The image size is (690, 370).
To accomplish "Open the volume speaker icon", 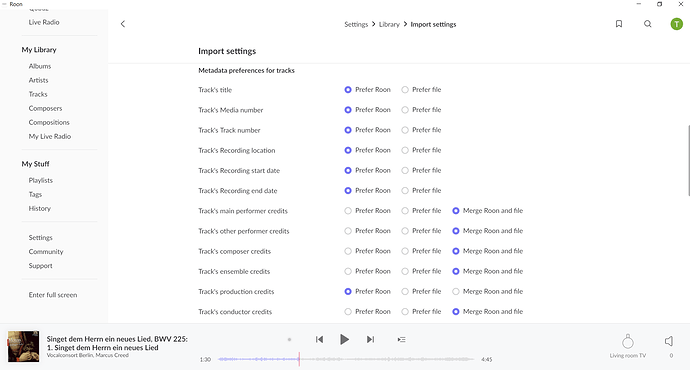I will pyautogui.click(x=669, y=341).
